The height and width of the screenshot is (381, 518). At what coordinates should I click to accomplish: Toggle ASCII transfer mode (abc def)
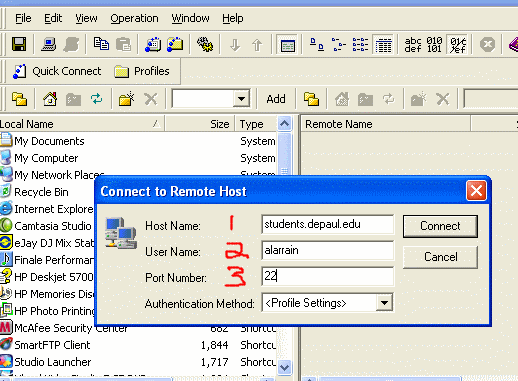(x=413, y=44)
